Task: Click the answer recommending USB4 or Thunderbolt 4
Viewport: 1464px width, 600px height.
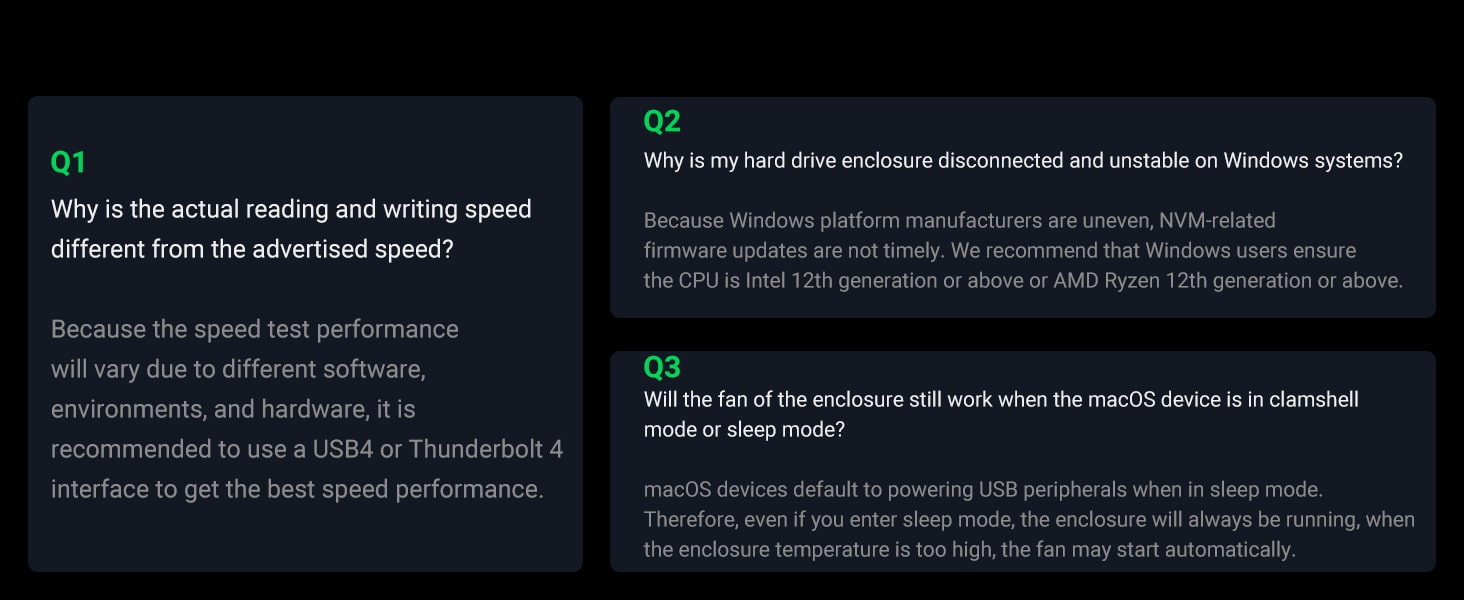Action: pyautogui.click(x=307, y=409)
